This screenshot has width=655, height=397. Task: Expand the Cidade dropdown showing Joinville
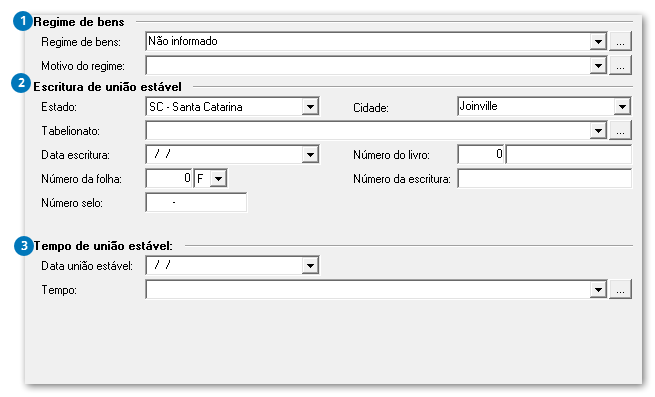(622, 107)
